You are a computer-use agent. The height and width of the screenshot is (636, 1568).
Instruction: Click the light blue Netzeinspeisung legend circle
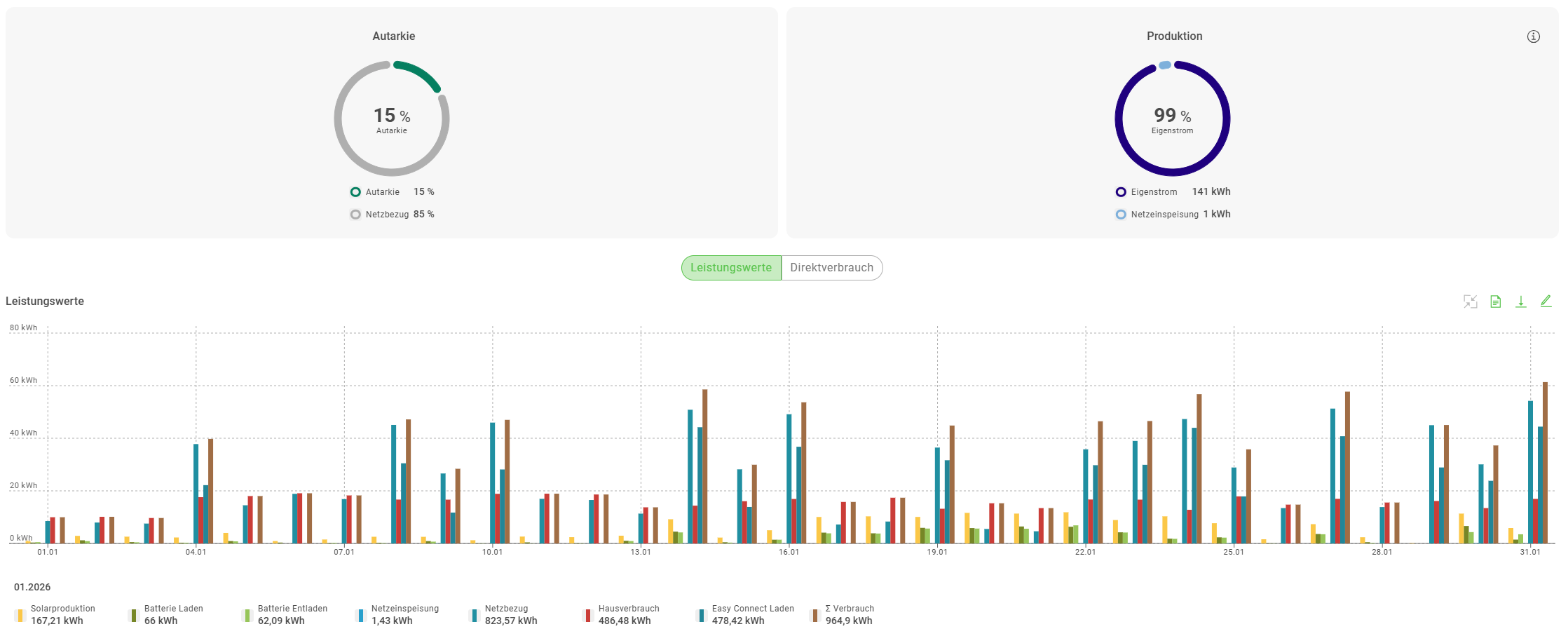tap(1121, 215)
